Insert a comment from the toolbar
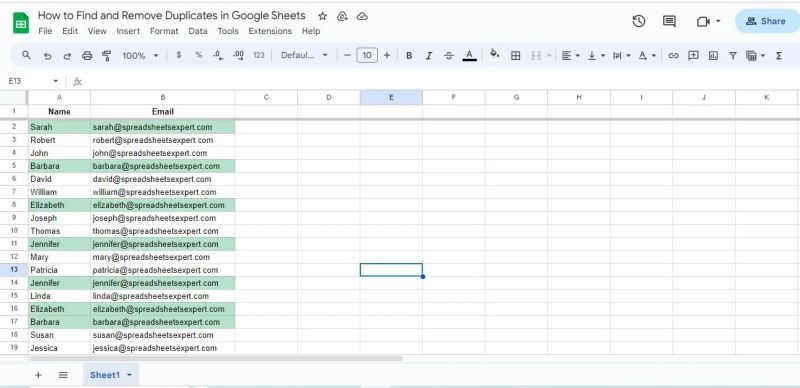This screenshot has height=388, width=800. (693, 55)
